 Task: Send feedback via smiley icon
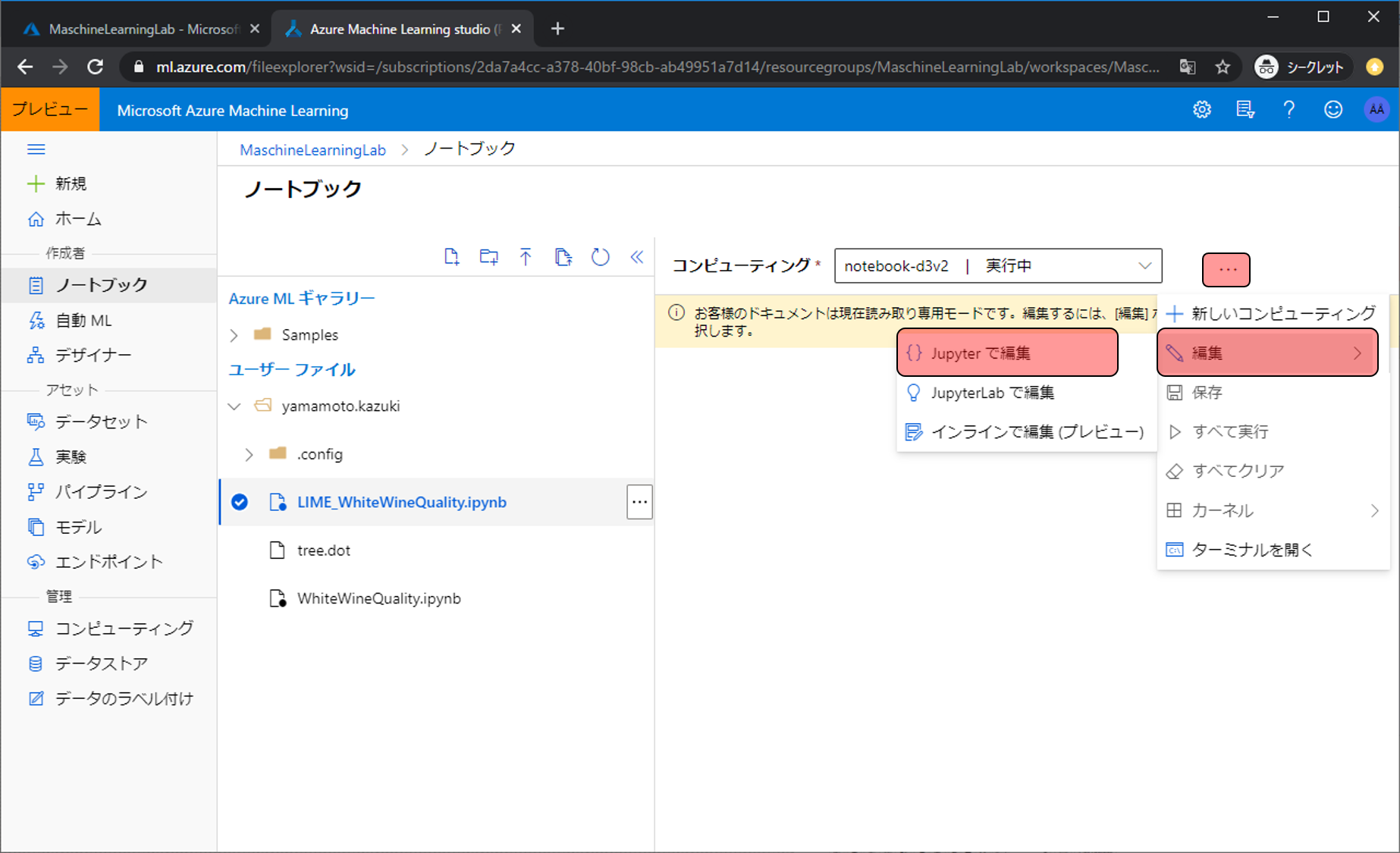tap(1333, 110)
